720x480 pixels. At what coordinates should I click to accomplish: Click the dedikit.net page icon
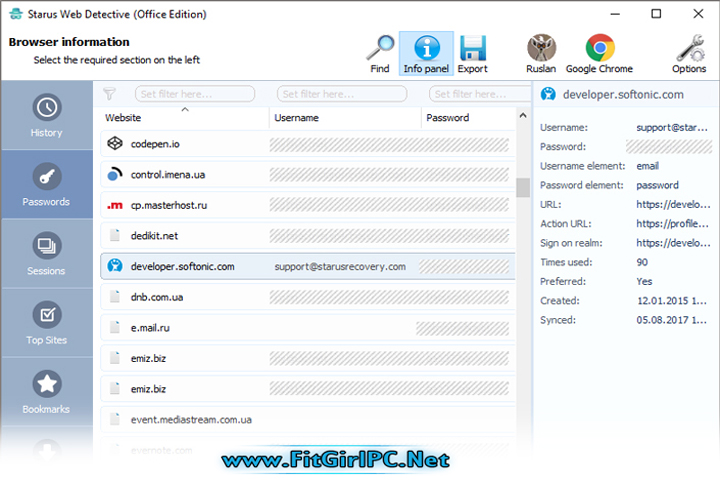[115, 235]
